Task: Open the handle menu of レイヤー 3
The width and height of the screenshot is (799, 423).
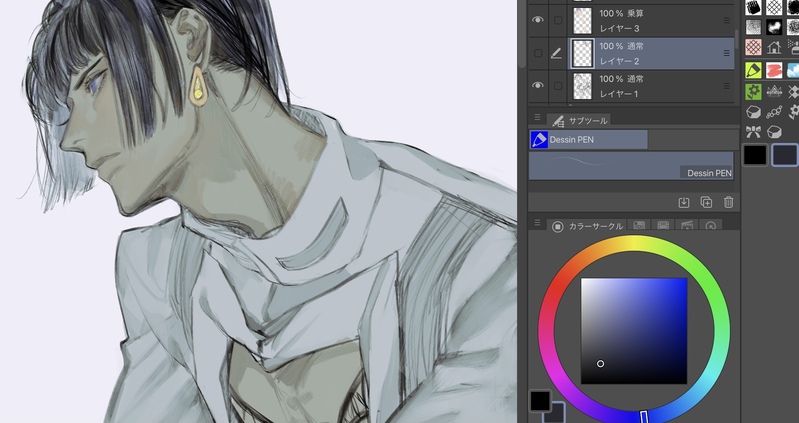Action: tap(727, 20)
